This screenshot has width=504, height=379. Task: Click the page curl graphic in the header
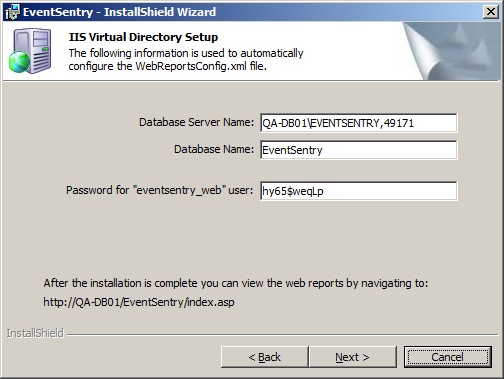[x=451, y=51]
